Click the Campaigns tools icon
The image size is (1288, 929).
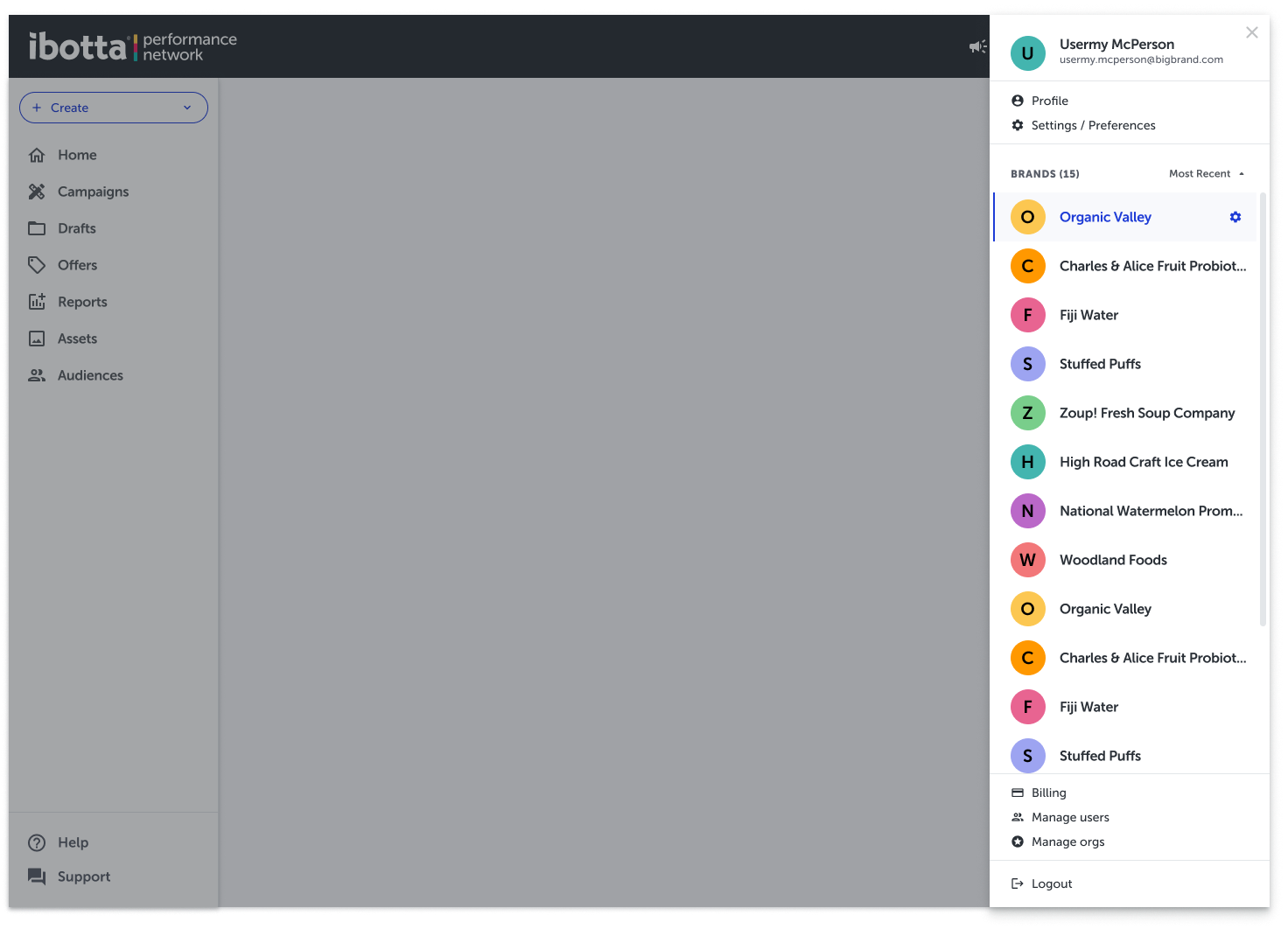(x=37, y=192)
